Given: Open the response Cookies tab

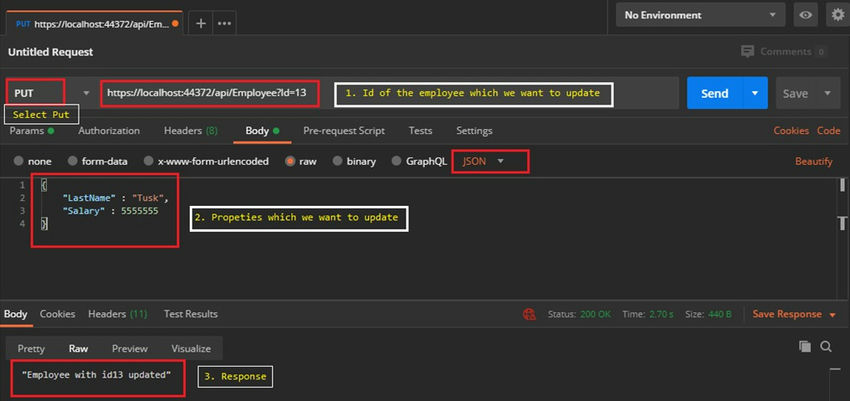Looking at the screenshot, I should click(x=57, y=314).
